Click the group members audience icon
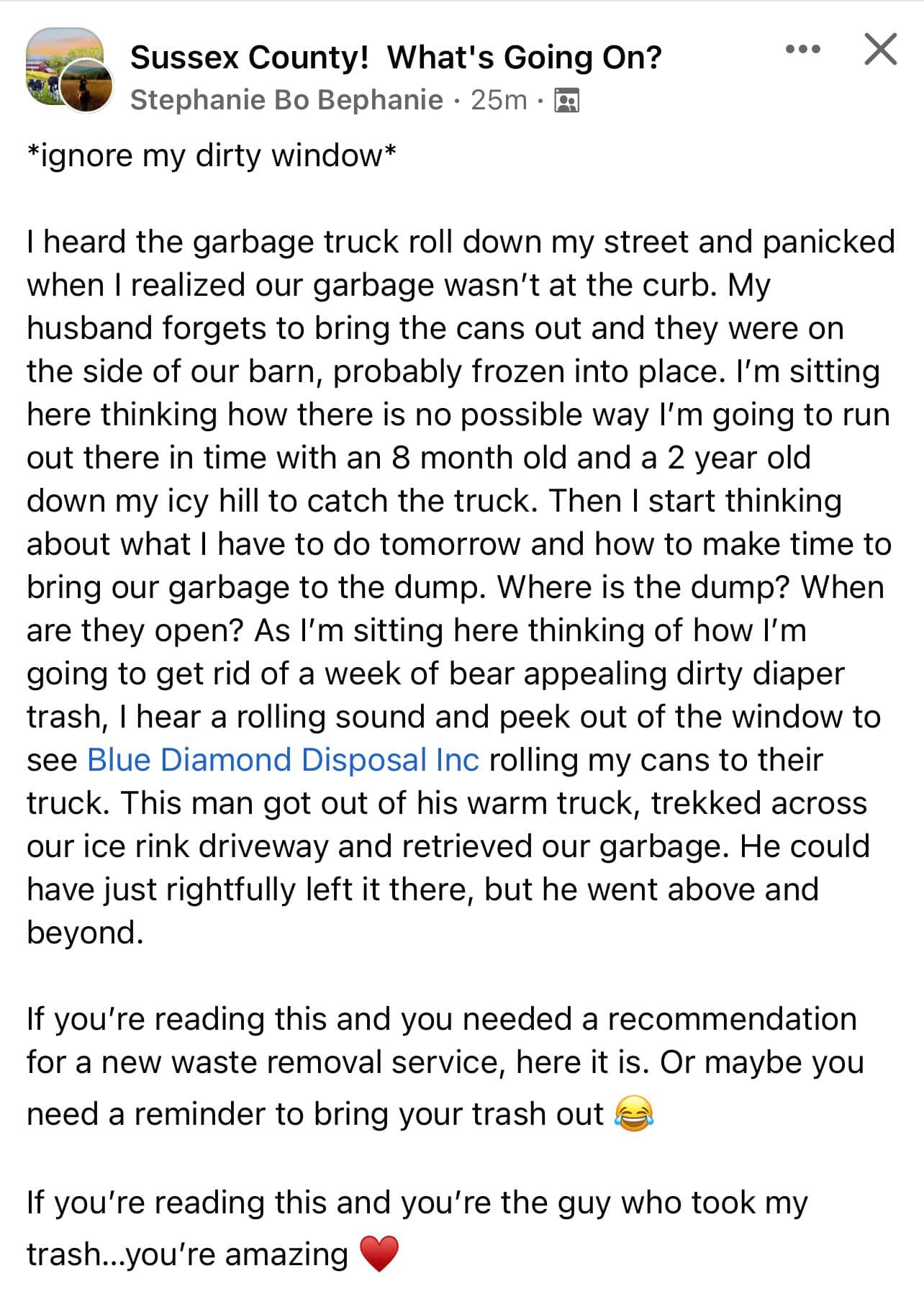924x1299 pixels. (566, 101)
